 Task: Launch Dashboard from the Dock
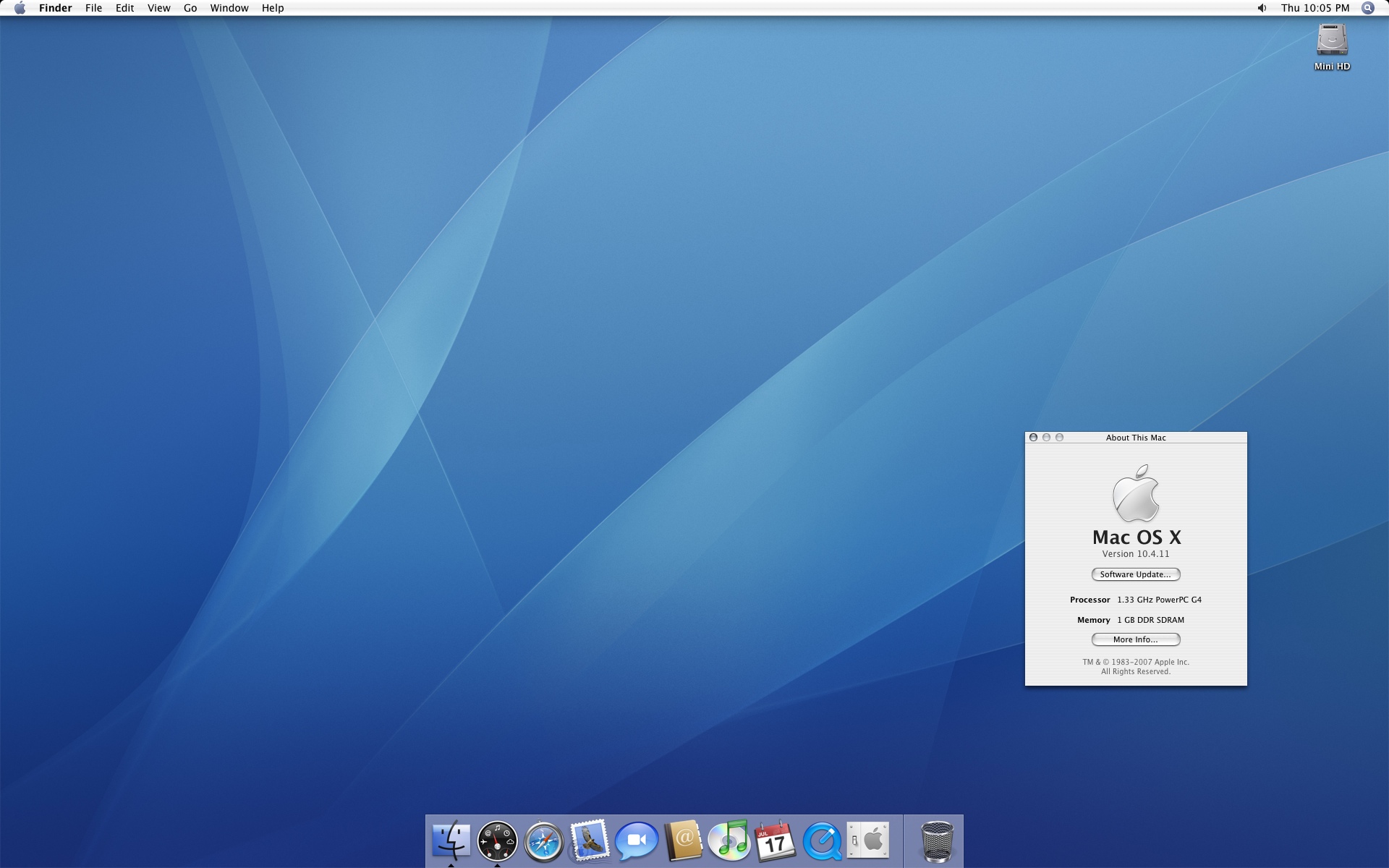[x=497, y=841]
